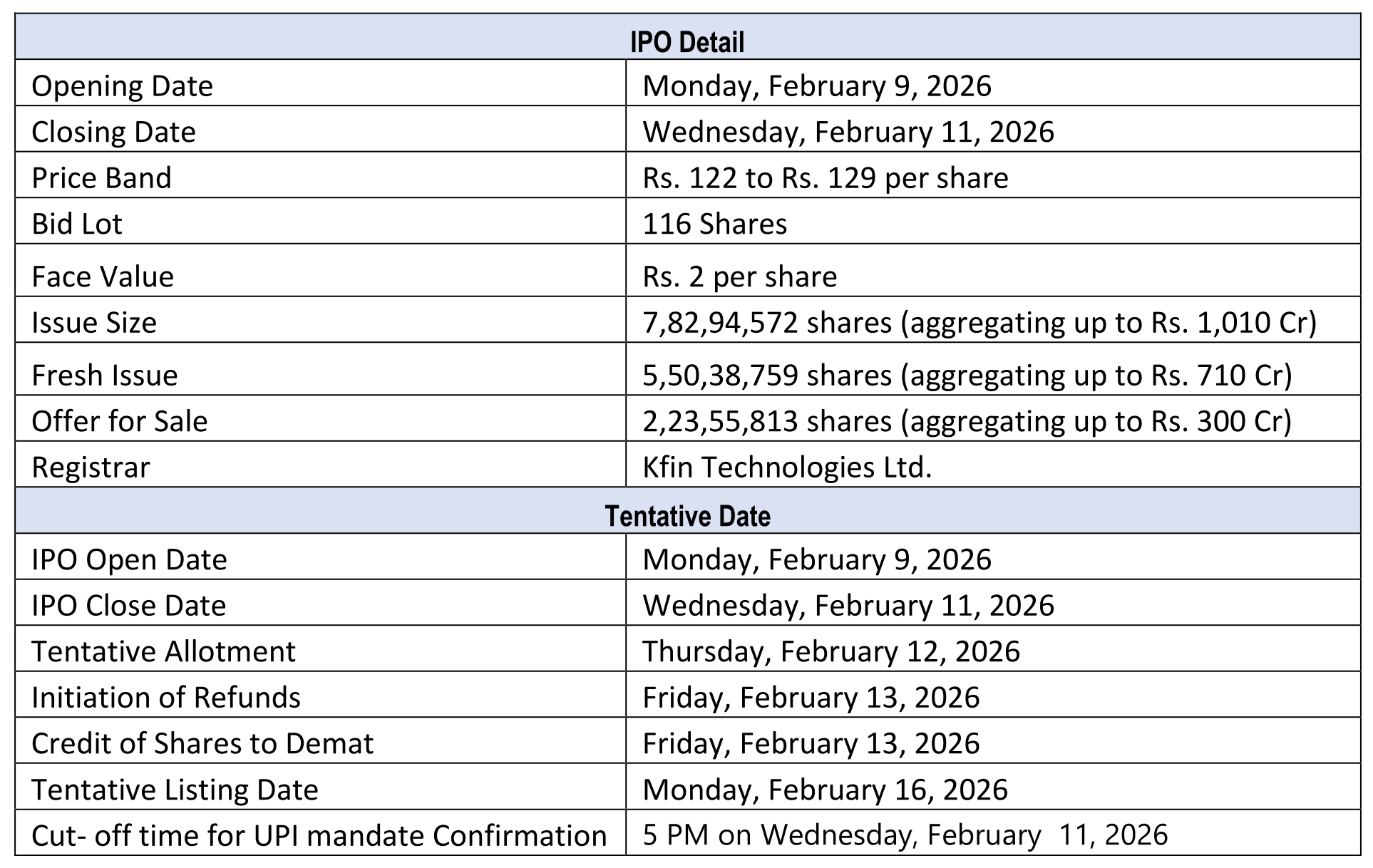This screenshot has height=868, width=1373.
Task: Select Kfin Technologies Ltd. cell
Action: [787, 467]
